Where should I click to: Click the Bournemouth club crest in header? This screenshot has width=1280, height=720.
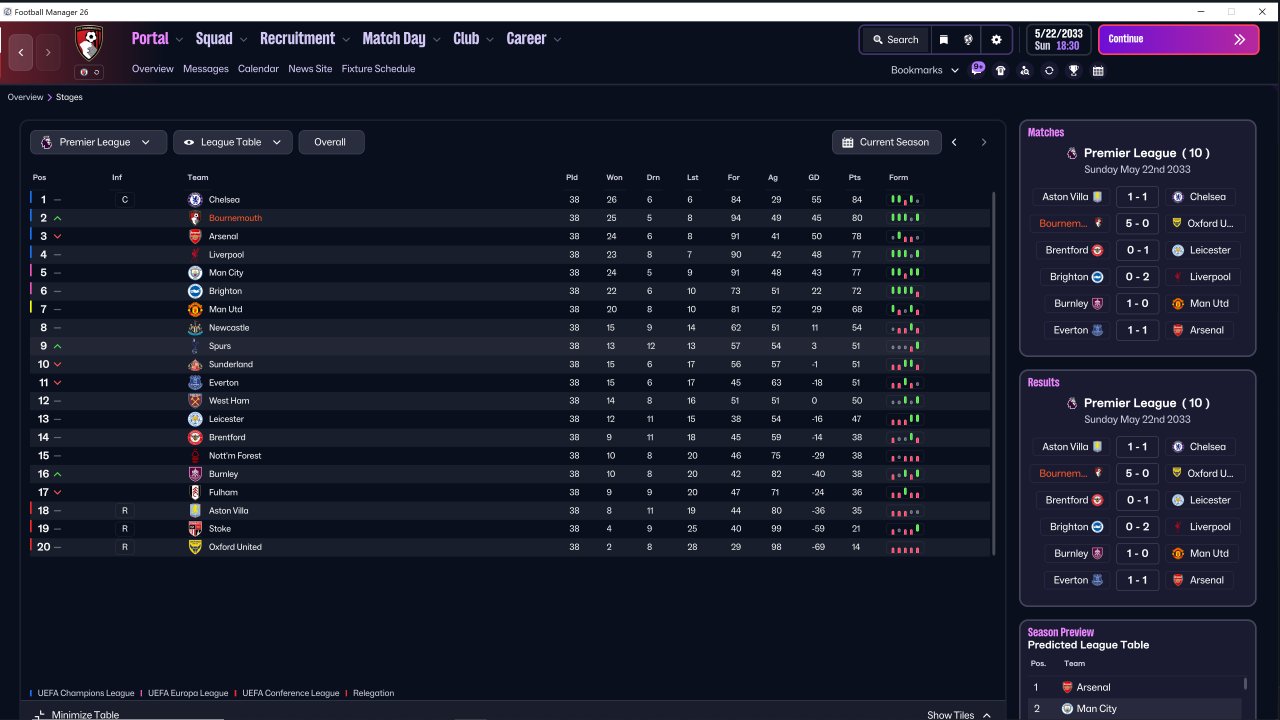pyautogui.click(x=89, y=43)
